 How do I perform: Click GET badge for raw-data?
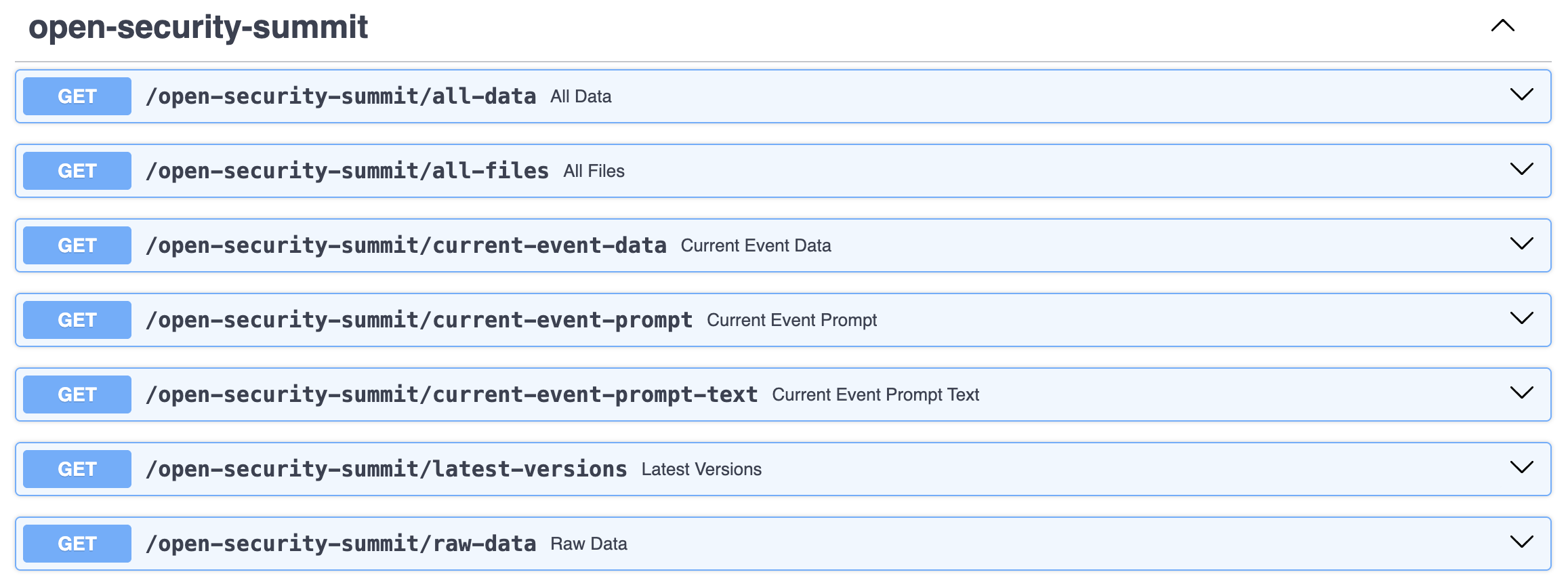(77, 544)
